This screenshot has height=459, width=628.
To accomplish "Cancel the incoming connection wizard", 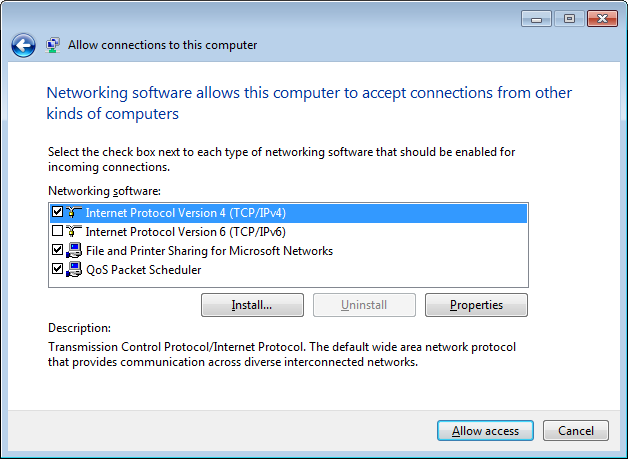I will pyautogui.click(x=576, y=431).
